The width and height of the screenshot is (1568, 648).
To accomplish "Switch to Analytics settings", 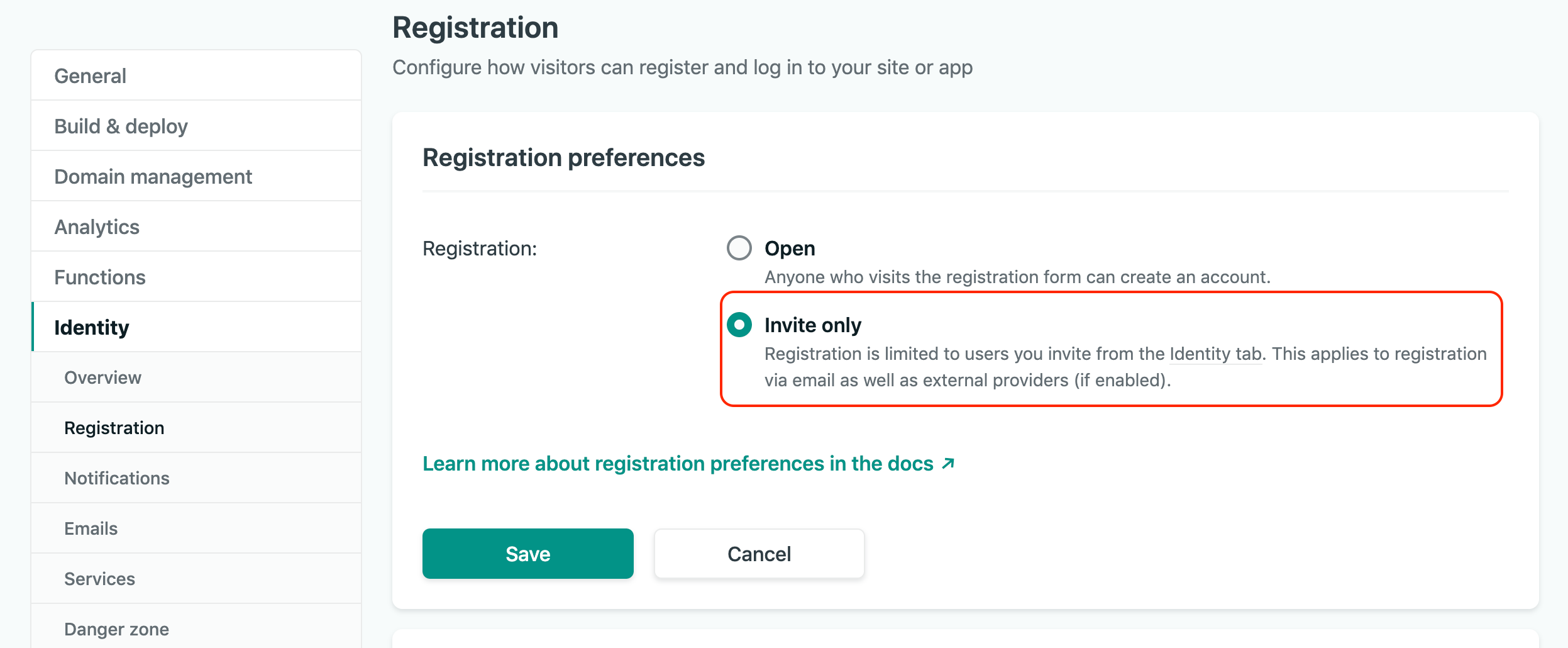I will point(97,226).
